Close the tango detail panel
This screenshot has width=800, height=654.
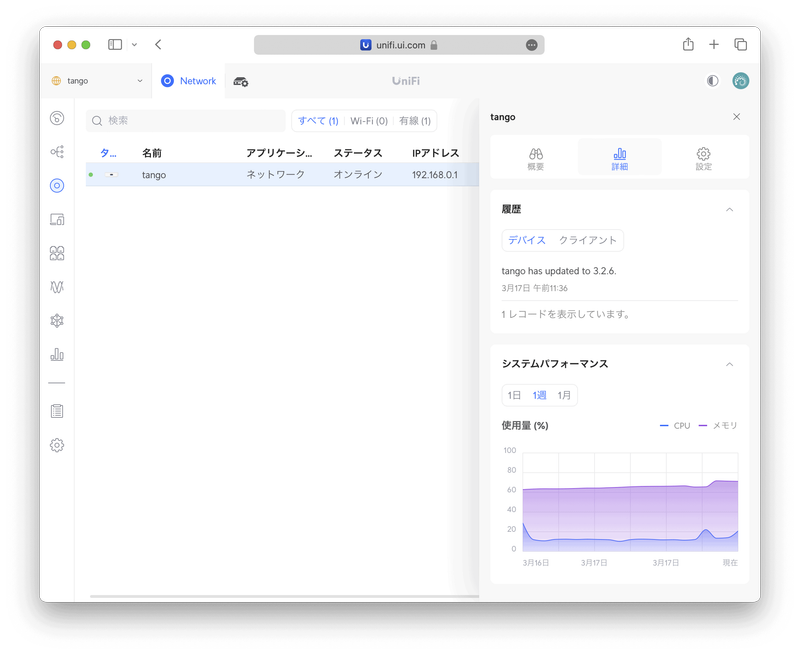pos(737,117)
